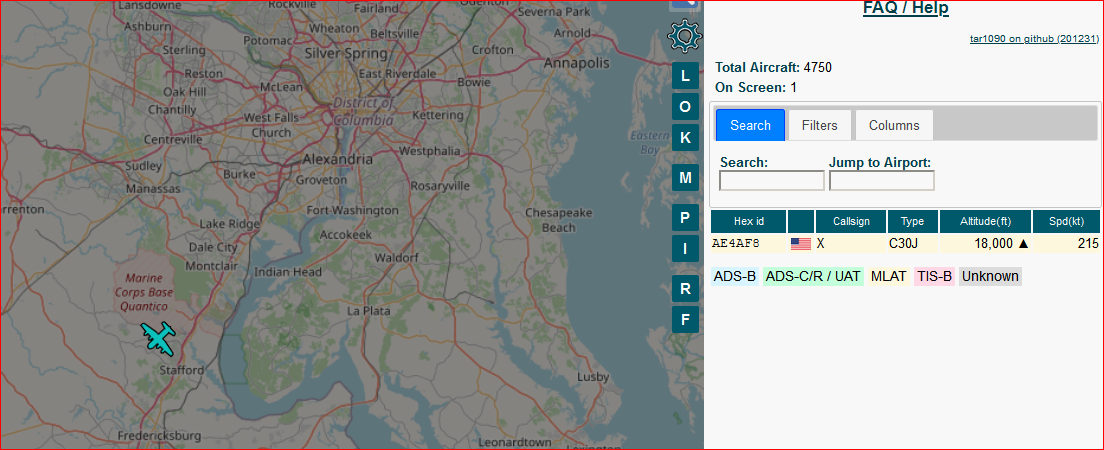Viewport: 1104px width, 450px height.
Task: Sort table by Type column
Action: click(912, 221)
